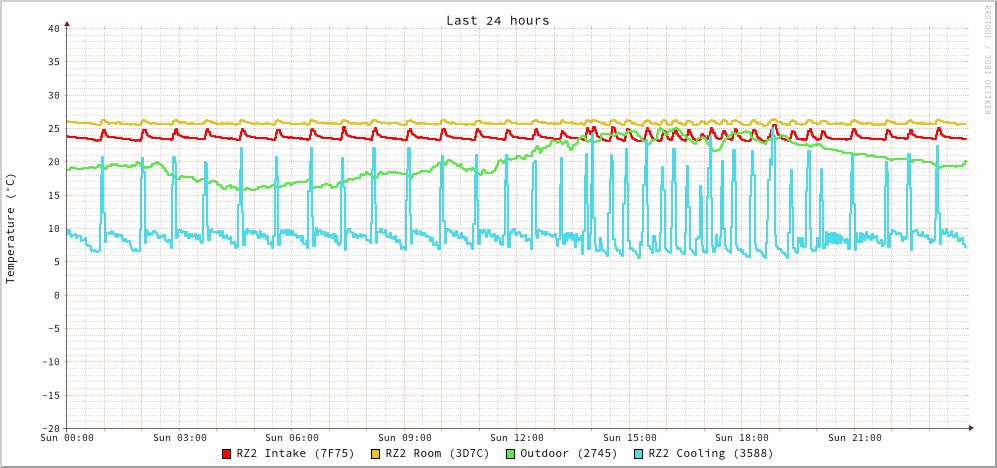Click the 'Last 24 hours' graph title
The width and height of the screenshot is (997, 468).
point(497,20)
